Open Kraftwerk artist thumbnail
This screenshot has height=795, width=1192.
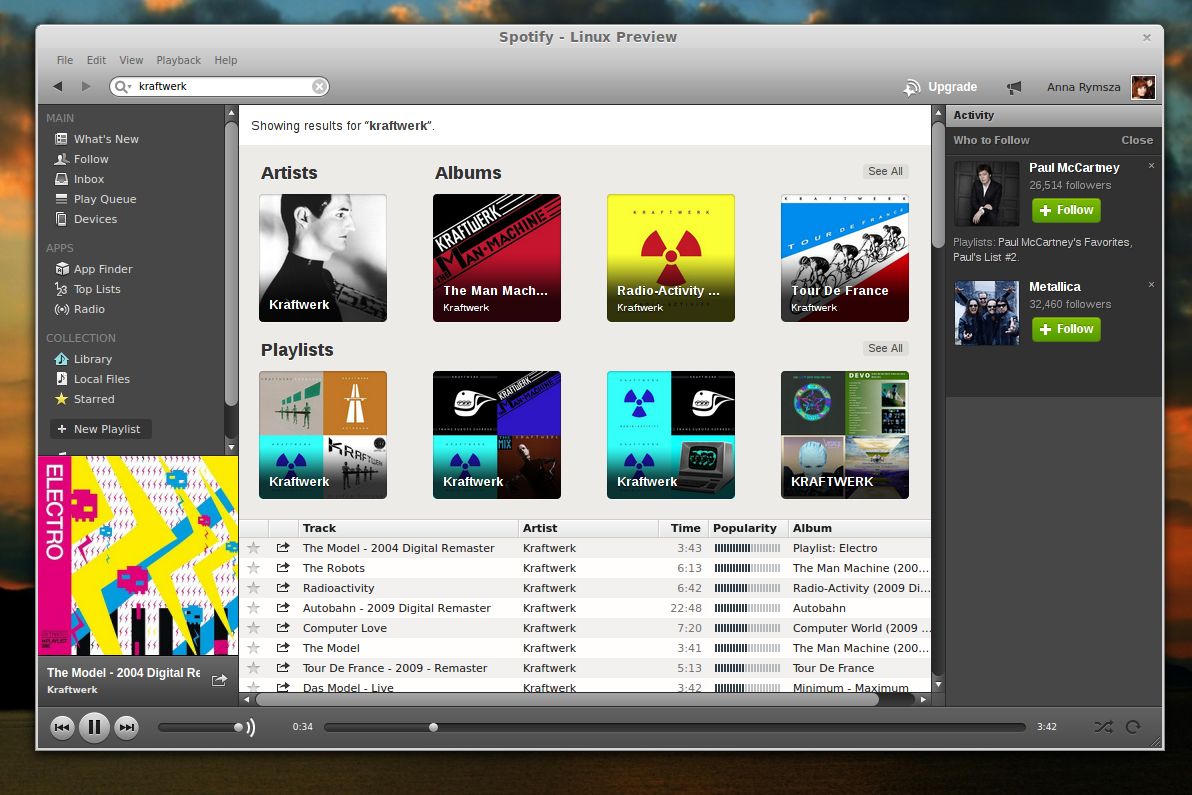pyautogui.click(x=323, y=258)
